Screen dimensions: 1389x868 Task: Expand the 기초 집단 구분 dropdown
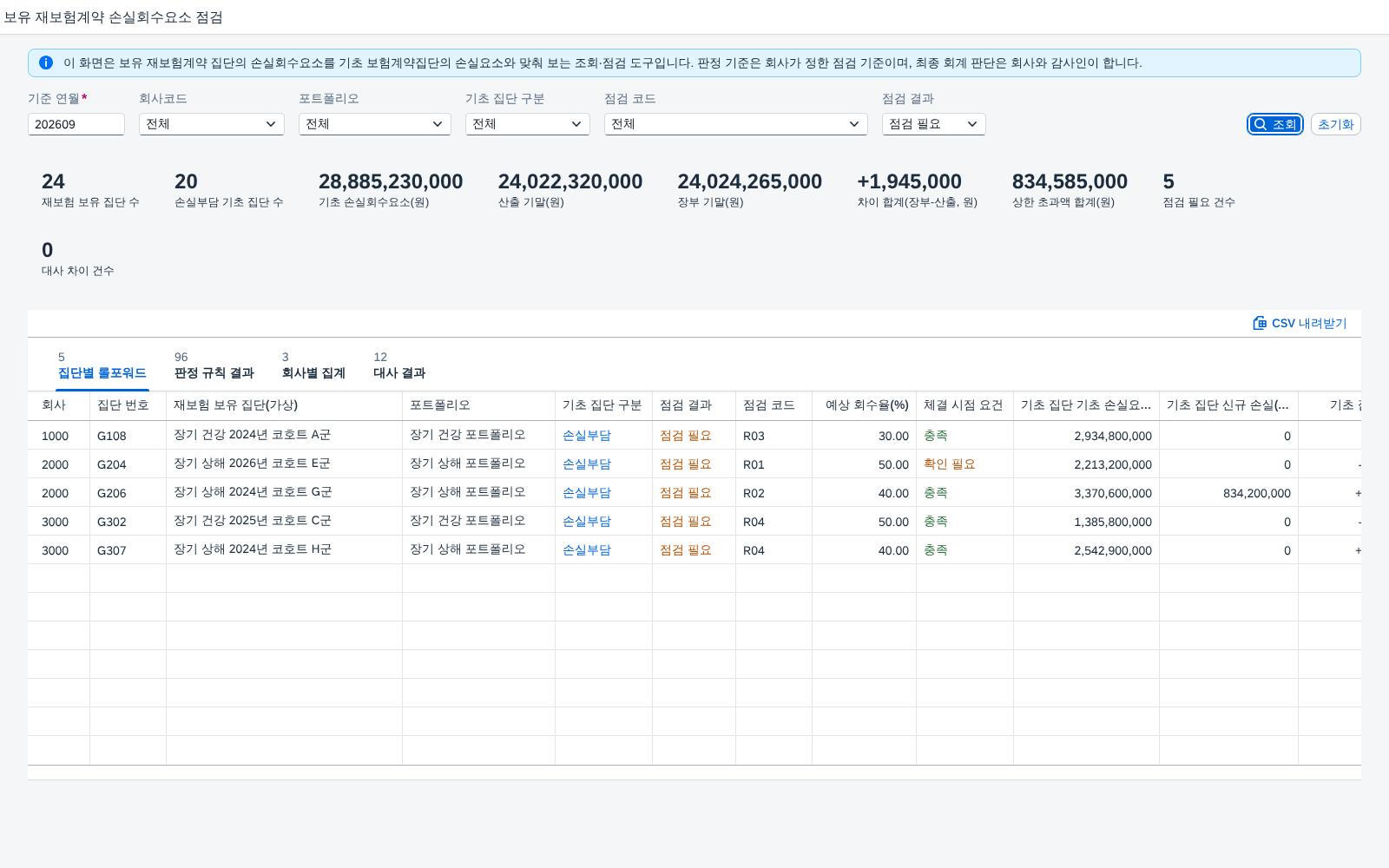click(x=528, y=124)
